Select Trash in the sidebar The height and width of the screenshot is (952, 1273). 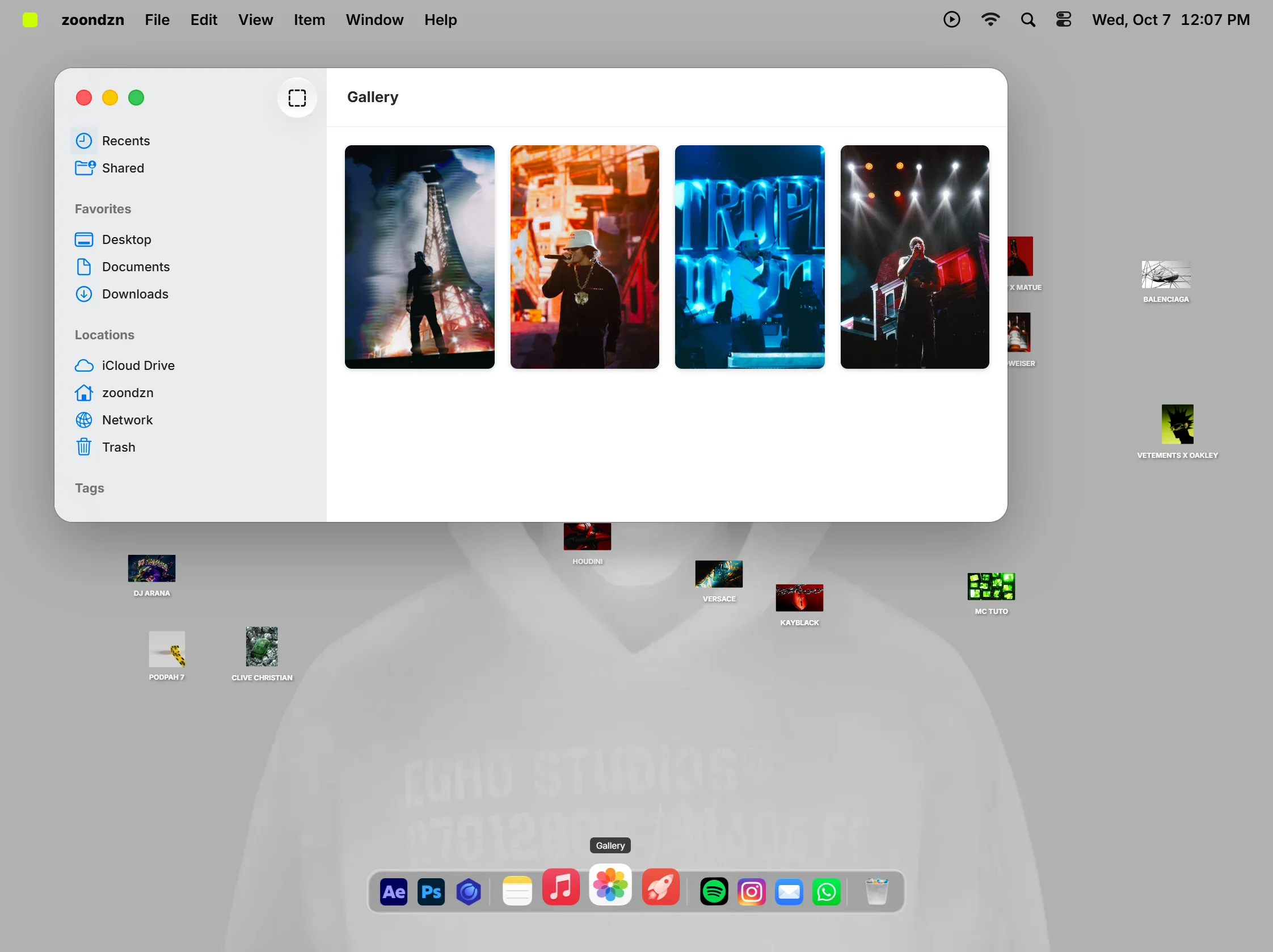(x=106, y=447)
